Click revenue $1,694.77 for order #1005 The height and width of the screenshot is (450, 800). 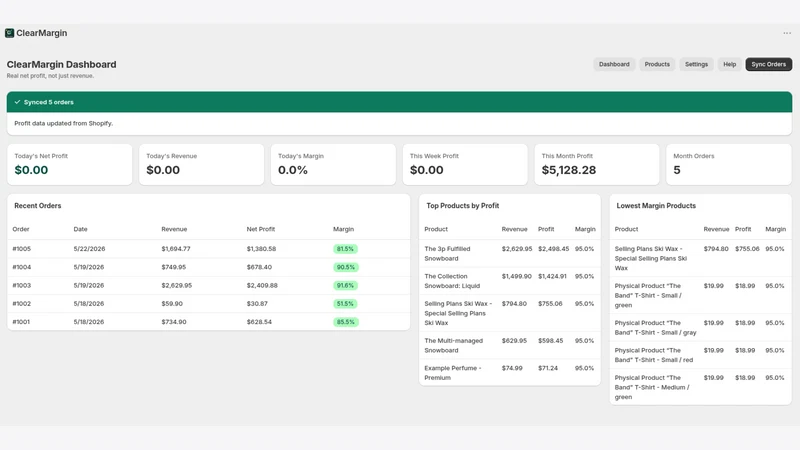[x=176, y=249]
